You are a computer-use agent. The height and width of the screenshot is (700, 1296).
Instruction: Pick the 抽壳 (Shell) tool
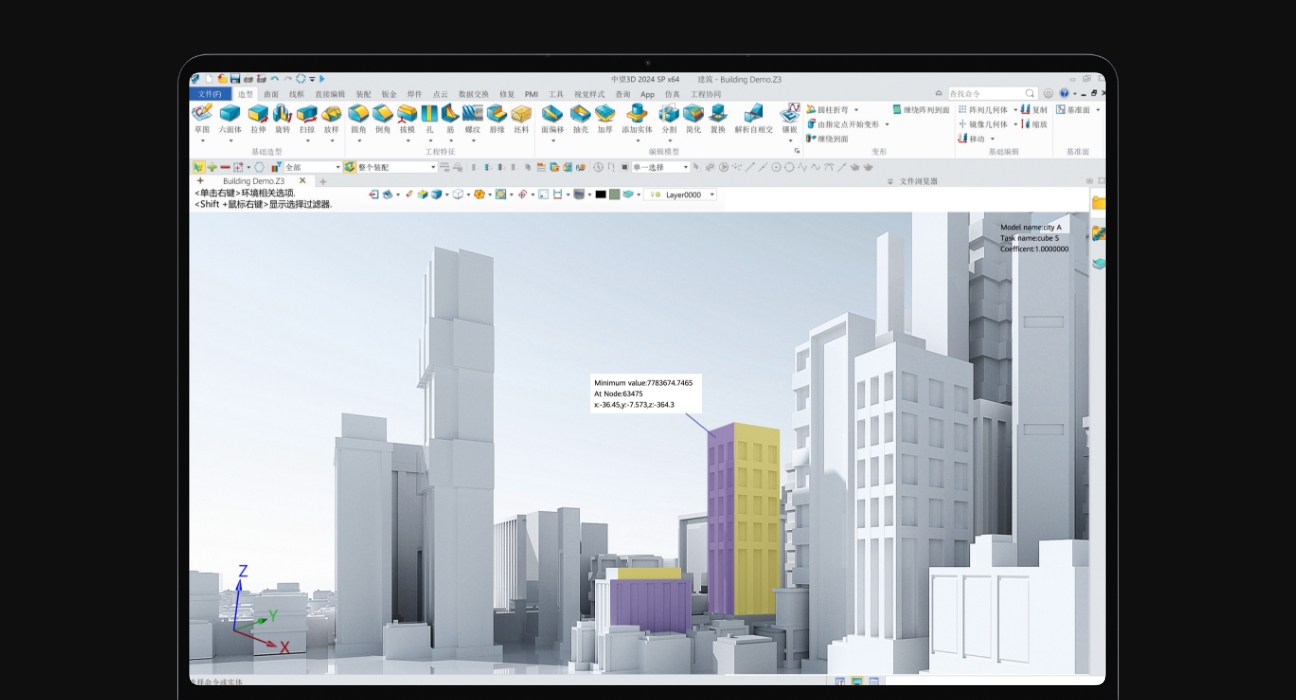tap(580, 114)
